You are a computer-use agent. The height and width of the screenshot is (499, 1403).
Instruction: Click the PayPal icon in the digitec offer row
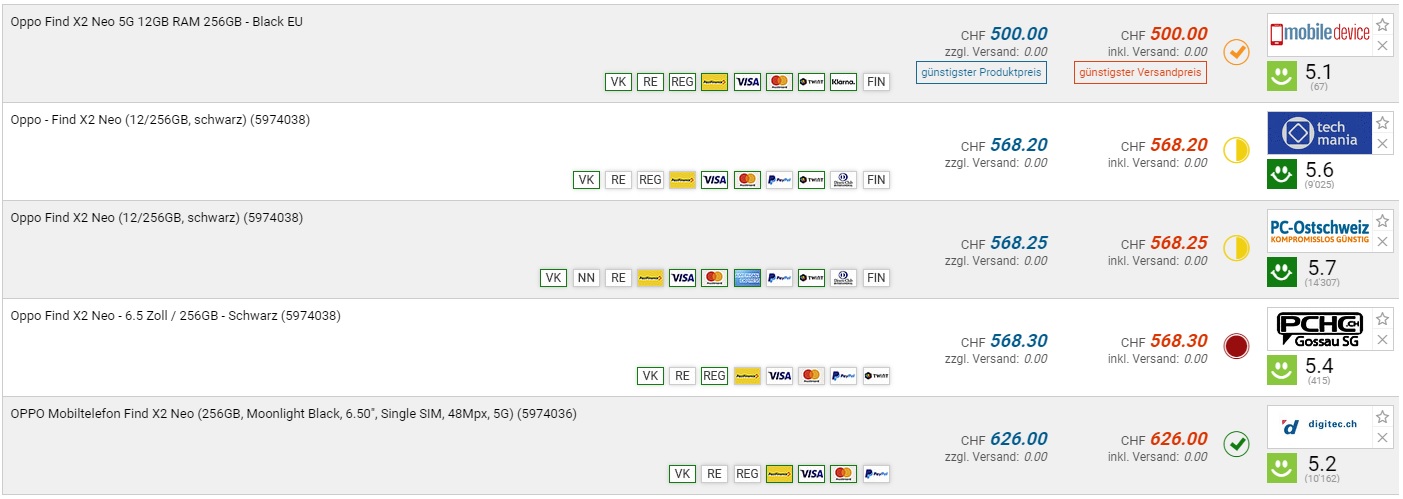point(876,474)
